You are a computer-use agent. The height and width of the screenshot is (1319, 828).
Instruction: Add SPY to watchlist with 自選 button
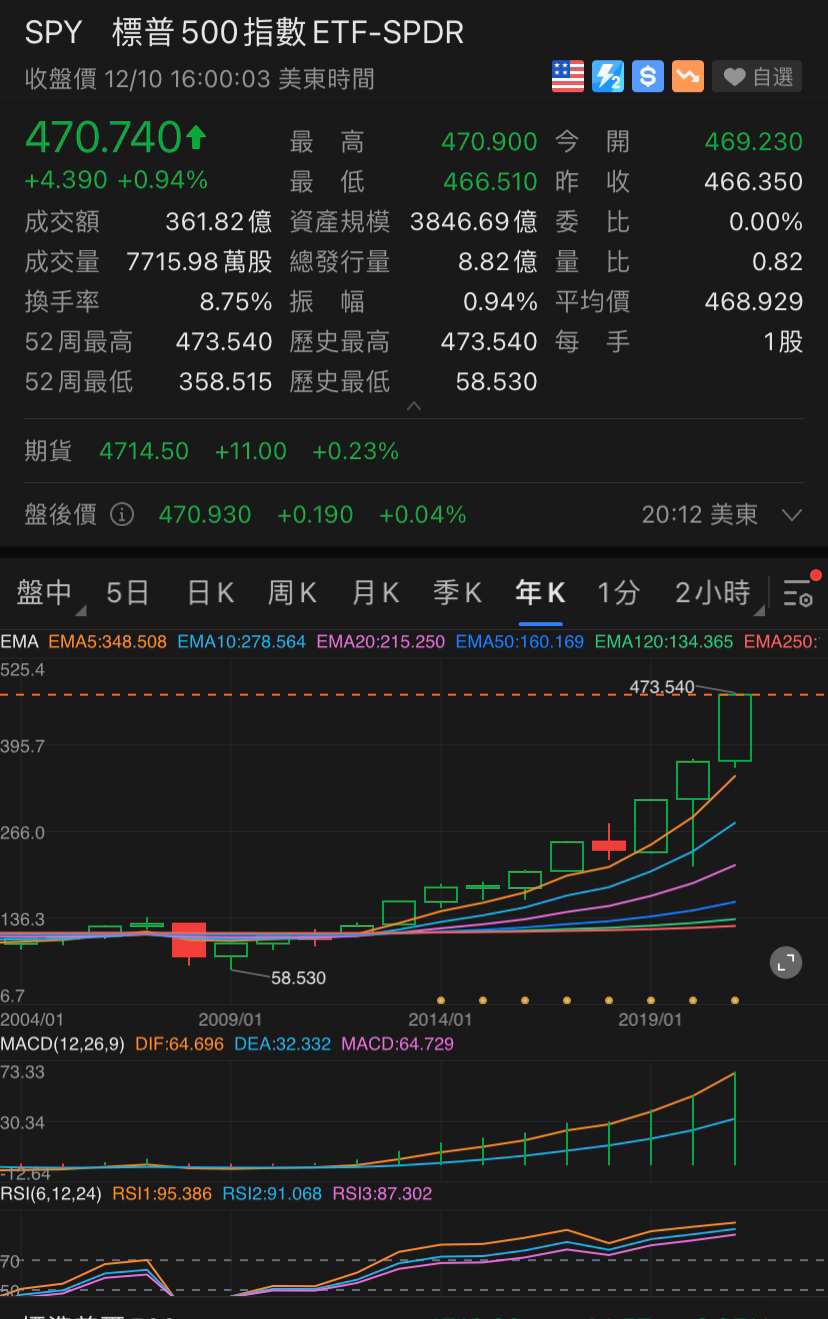click(x=758, y=77)
